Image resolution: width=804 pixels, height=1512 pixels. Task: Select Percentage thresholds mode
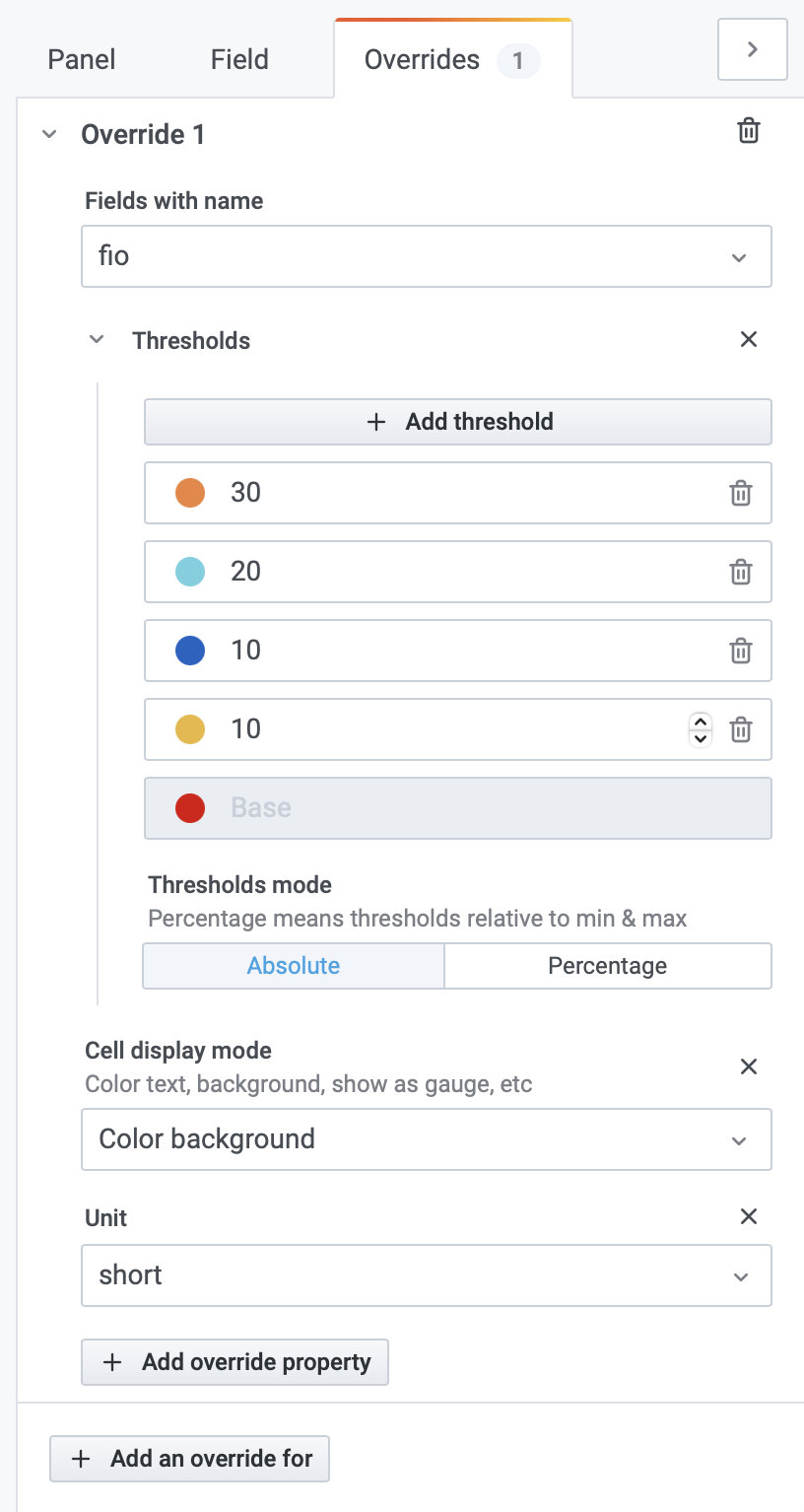(x=607, y=966)
